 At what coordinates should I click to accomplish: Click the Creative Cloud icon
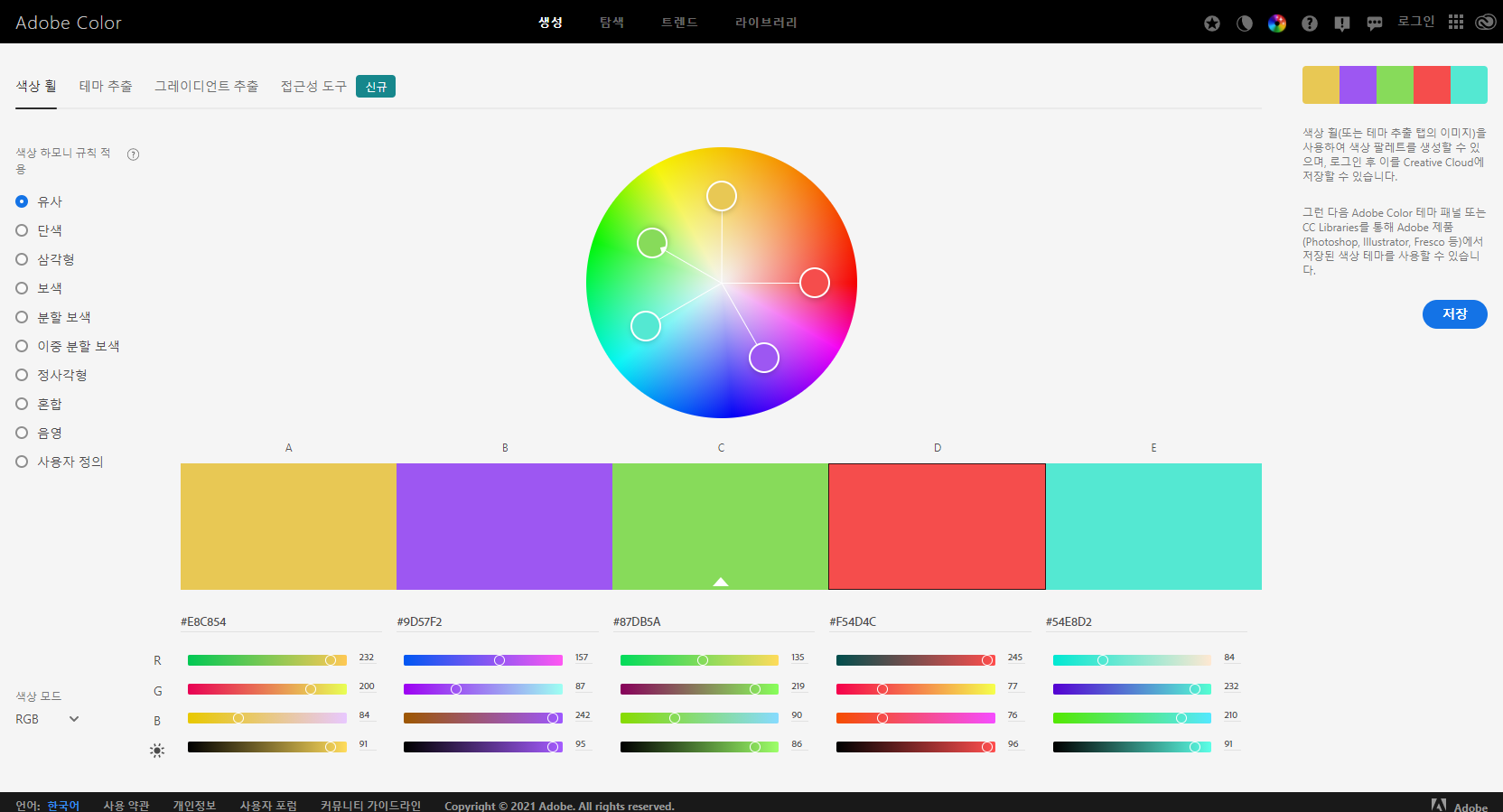[x=1486, y=22]
